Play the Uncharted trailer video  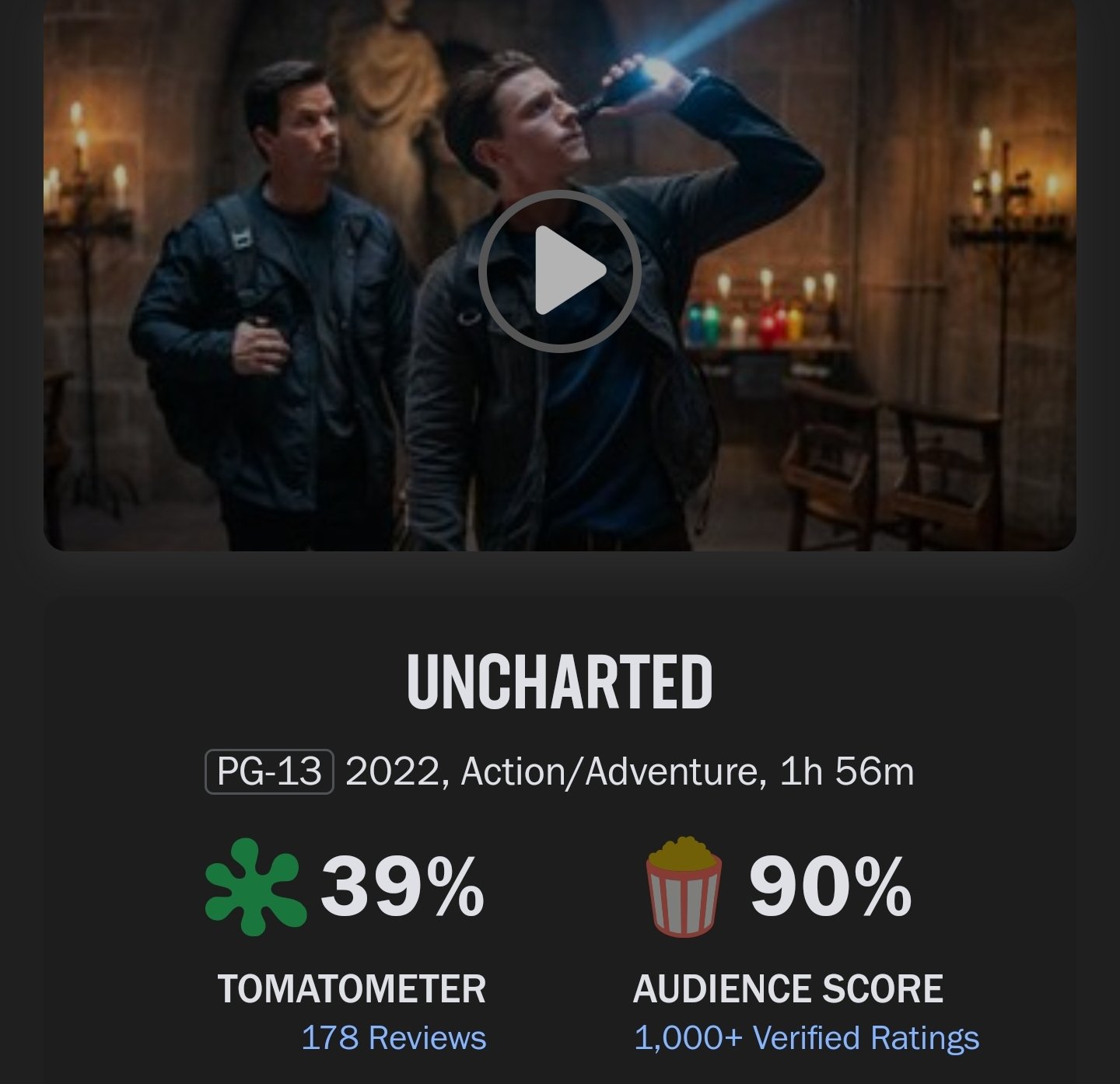pyautogui.click(x=559, y=271)
